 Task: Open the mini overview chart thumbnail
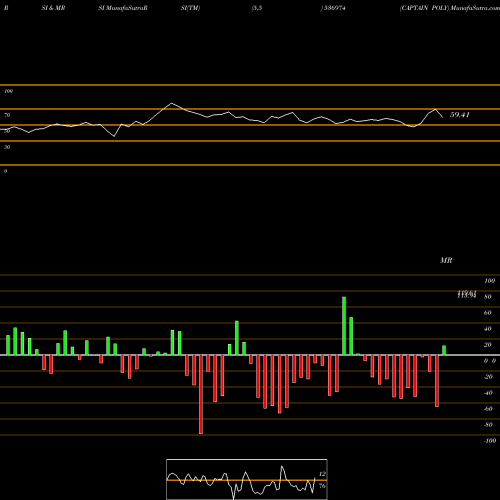click(x=247, y=479)
